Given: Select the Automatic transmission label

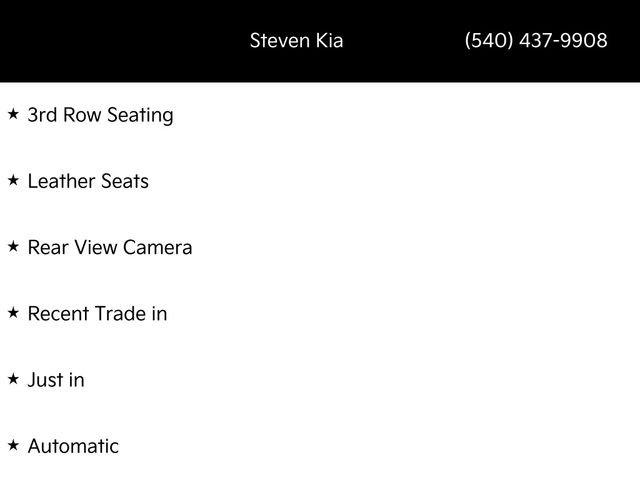Looking at the screenshot, I should pos(73,446).
